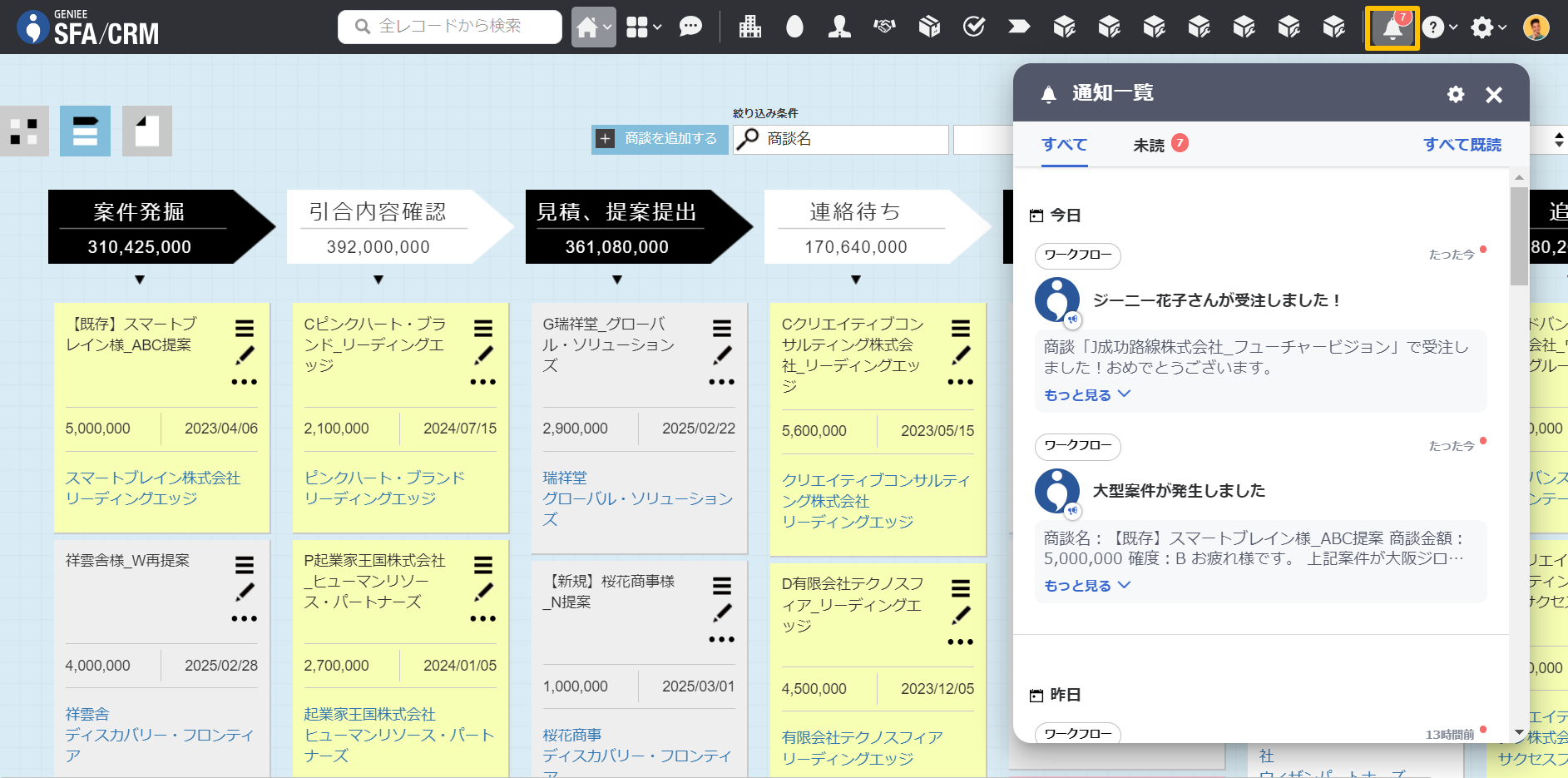Close the 通知一覧 notification panel

[1494, 95]
